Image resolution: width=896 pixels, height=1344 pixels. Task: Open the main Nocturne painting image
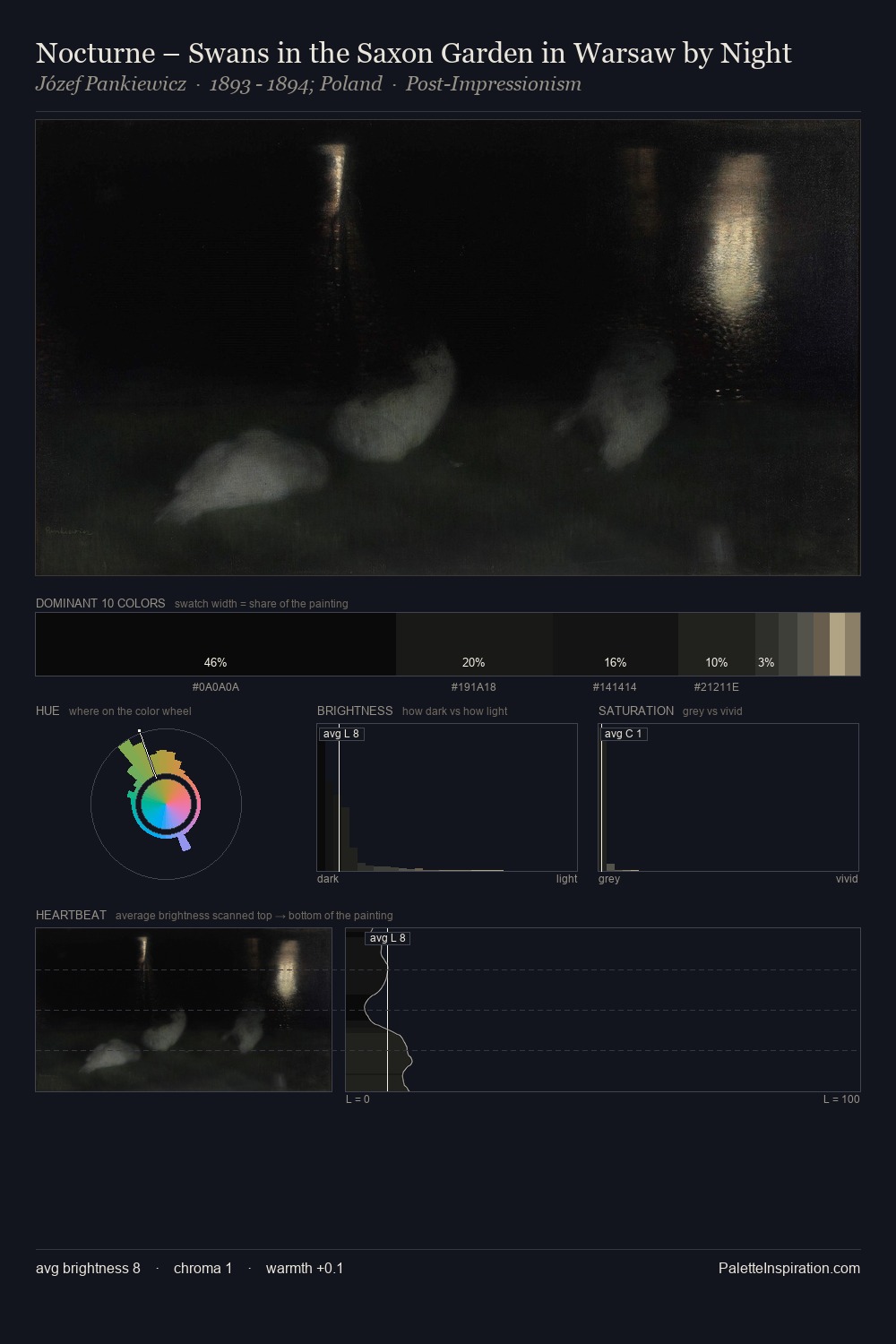(448, 347)
